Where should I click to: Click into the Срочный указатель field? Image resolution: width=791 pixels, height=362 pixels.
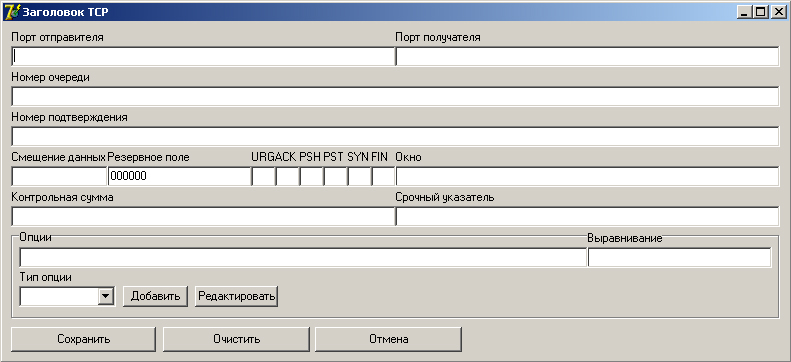[587, 217]
